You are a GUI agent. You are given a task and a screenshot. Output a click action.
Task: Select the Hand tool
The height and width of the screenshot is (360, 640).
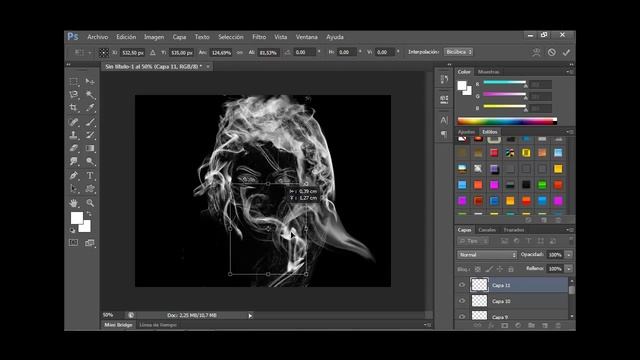pos(73,203)
